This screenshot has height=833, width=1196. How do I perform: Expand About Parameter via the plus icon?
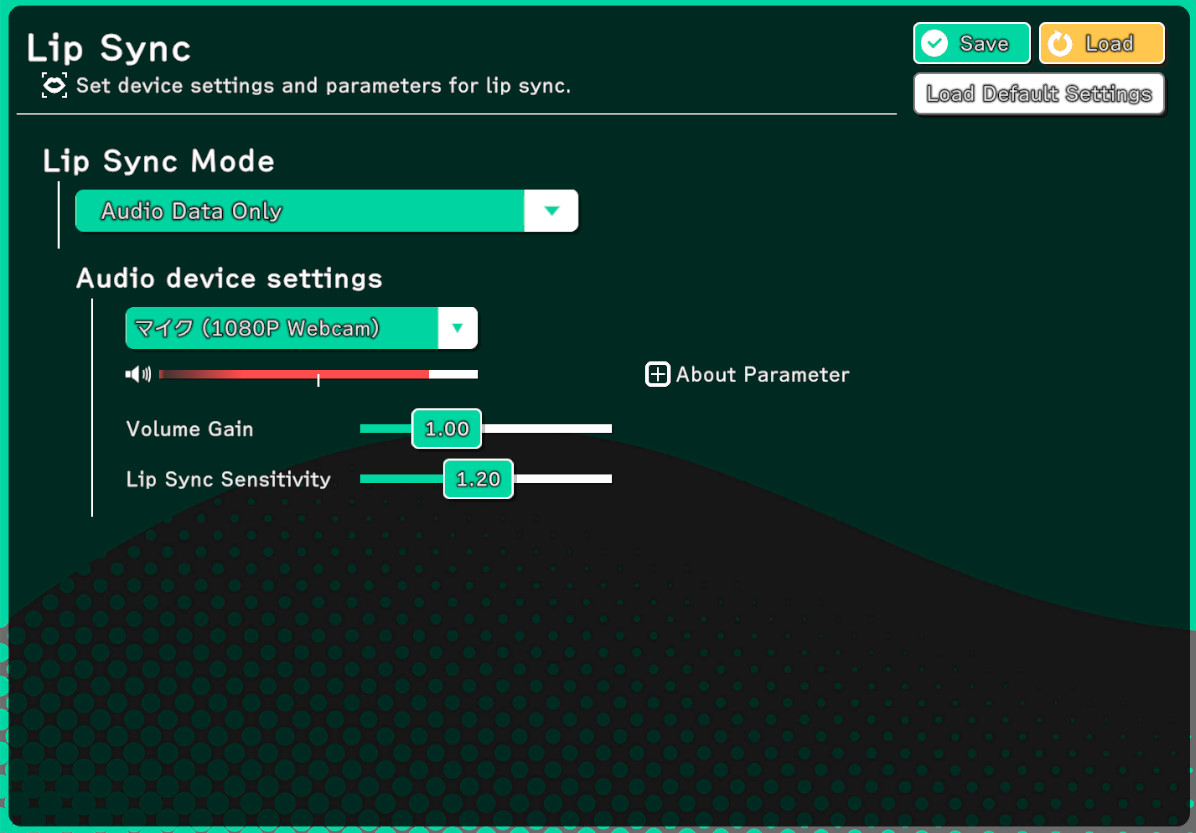[657, 375]
